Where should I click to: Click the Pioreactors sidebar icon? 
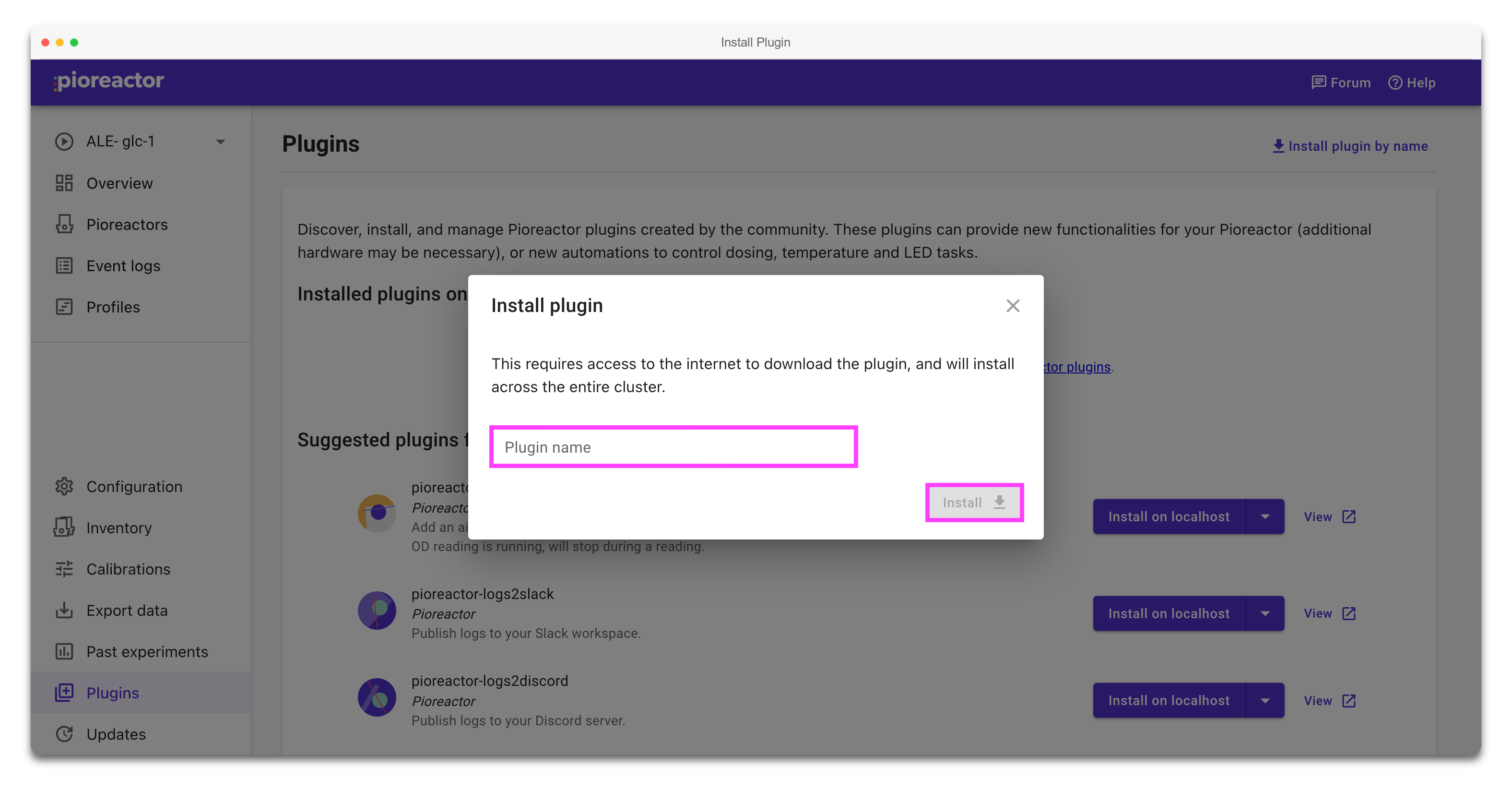coord(64,224)
